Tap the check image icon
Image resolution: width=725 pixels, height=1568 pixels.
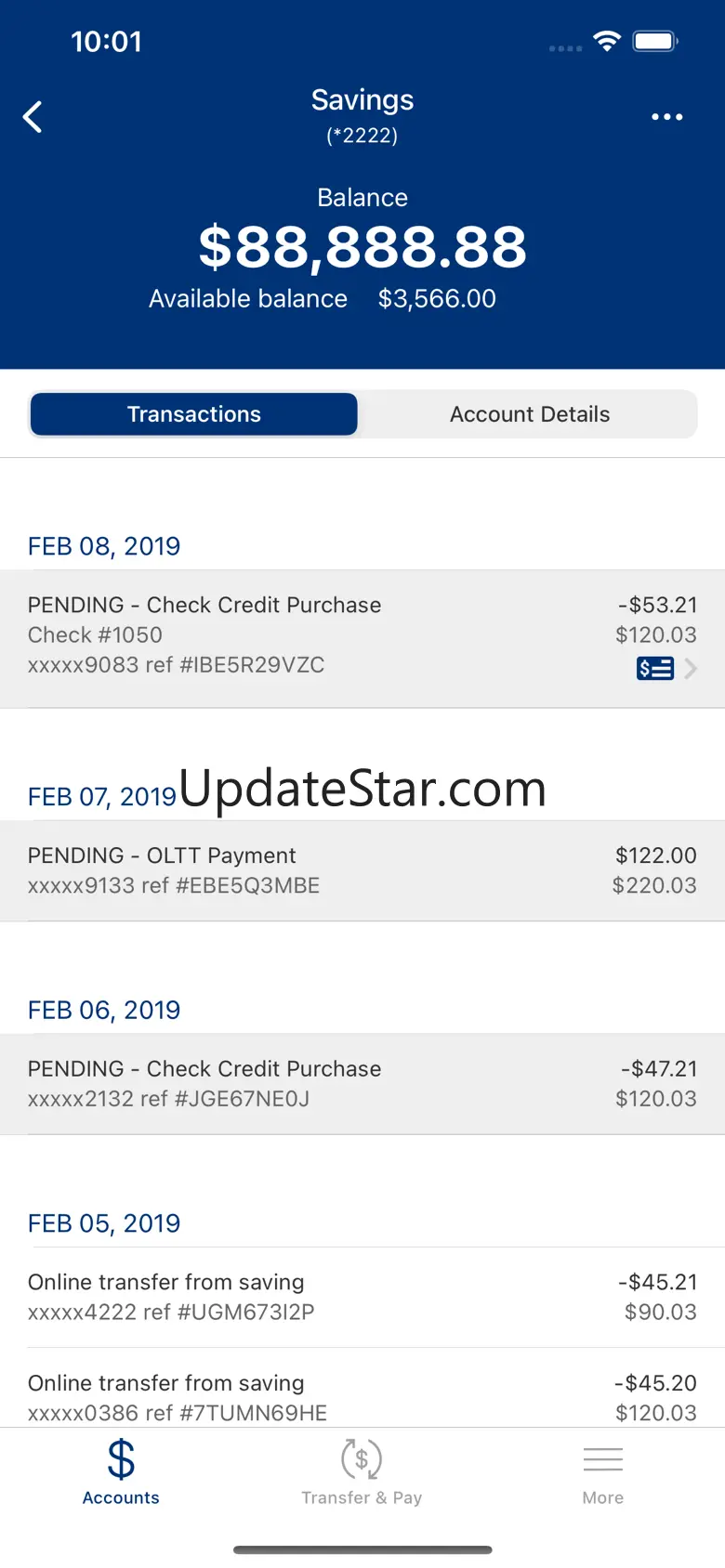[654, 668]
